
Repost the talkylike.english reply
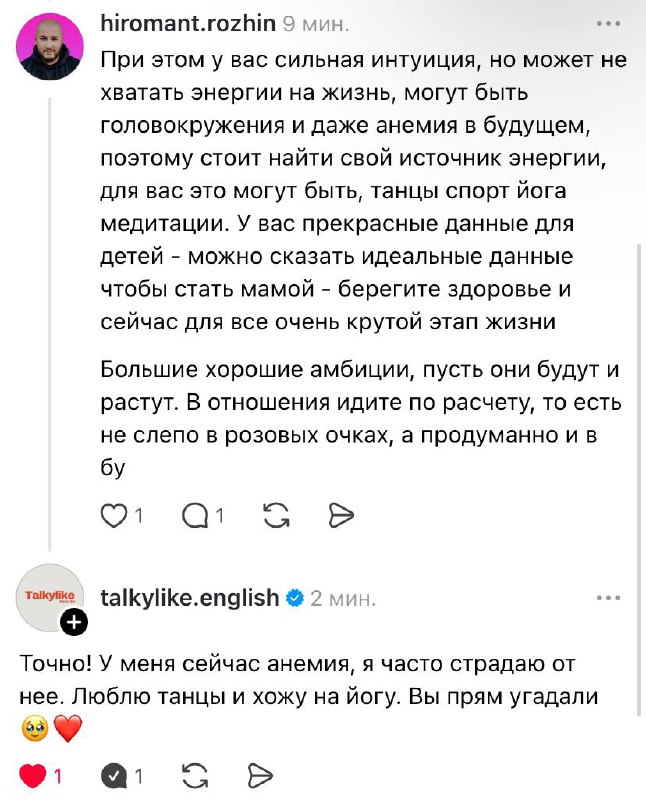coord(196,775)
